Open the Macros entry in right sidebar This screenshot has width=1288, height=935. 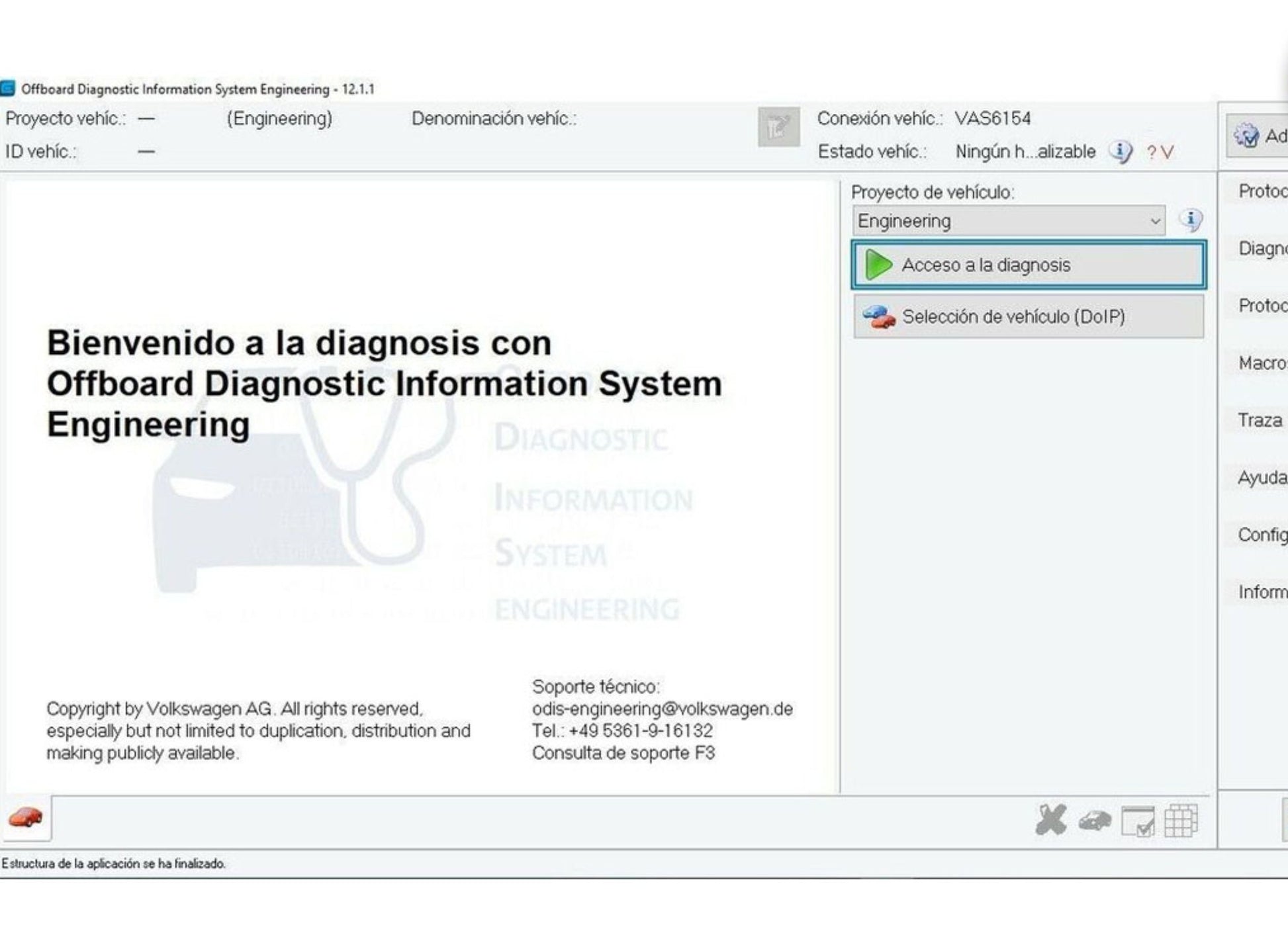[x=1261, y=363]
